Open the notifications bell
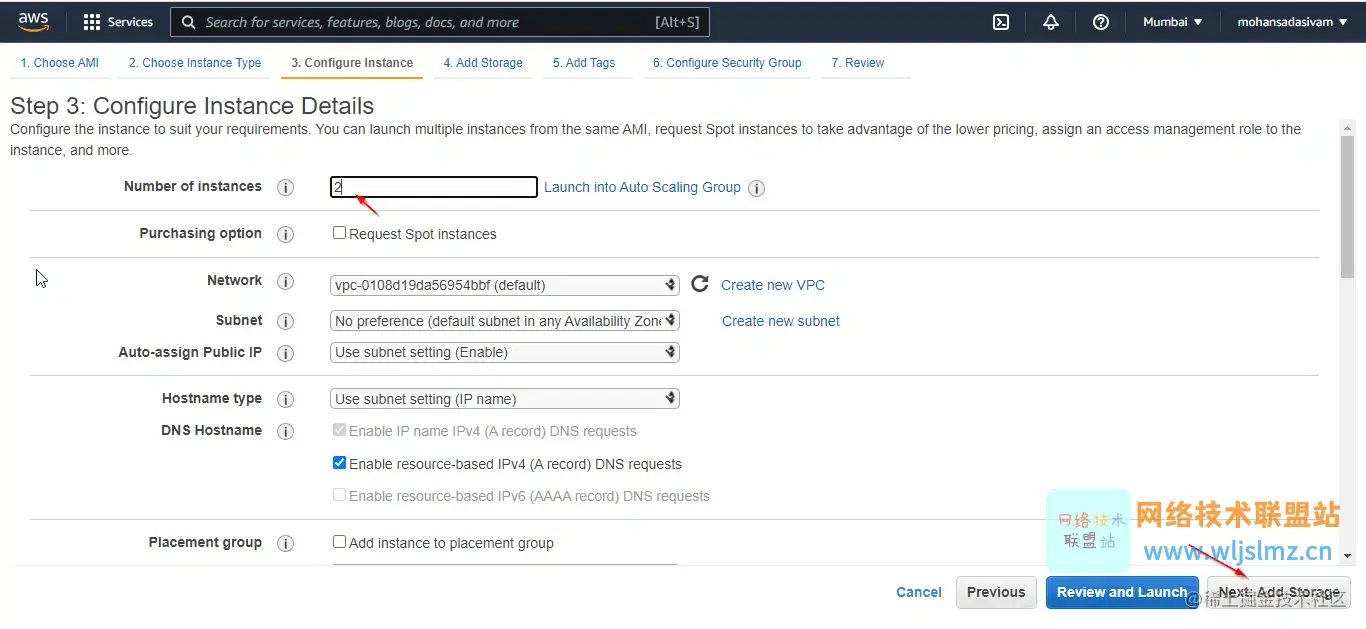The image size is (1366, 629). click(1051, 22)
